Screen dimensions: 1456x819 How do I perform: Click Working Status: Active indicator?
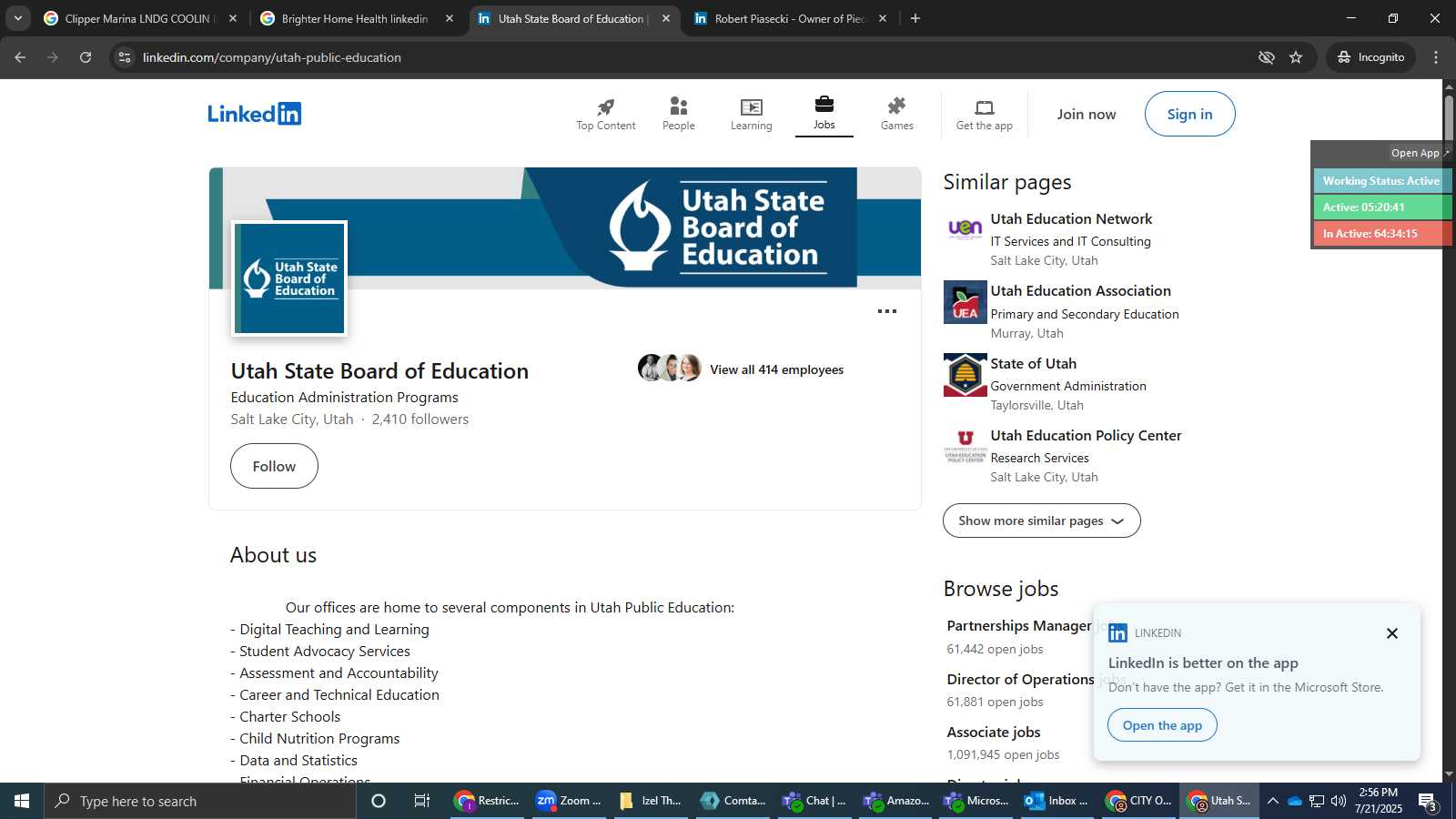point(1380,181)
